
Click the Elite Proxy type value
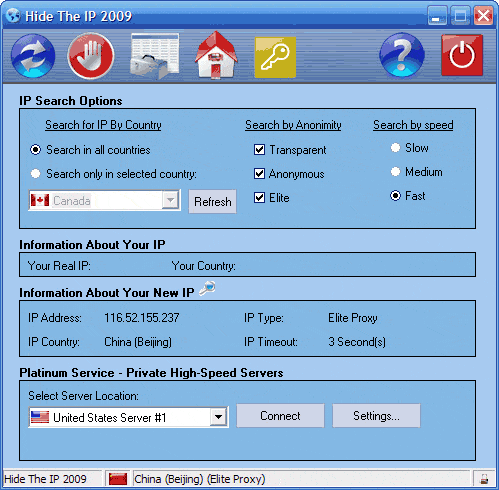pyautogui.click(x=353, y=318)
